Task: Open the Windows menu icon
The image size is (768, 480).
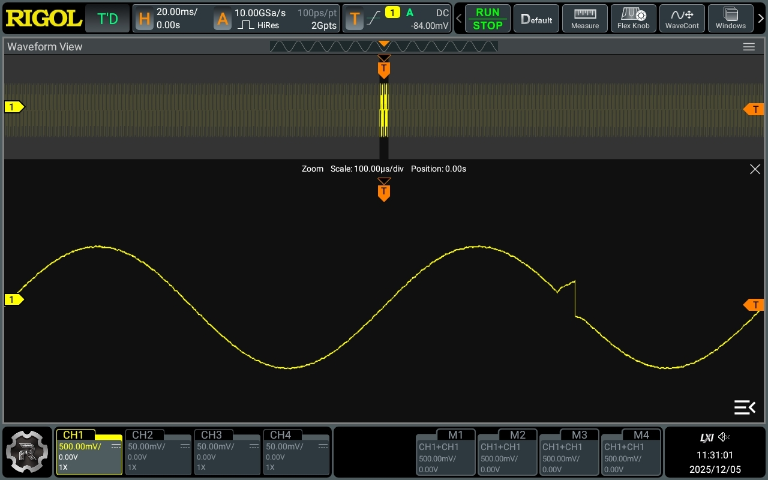Action: [x=731, y=19]
